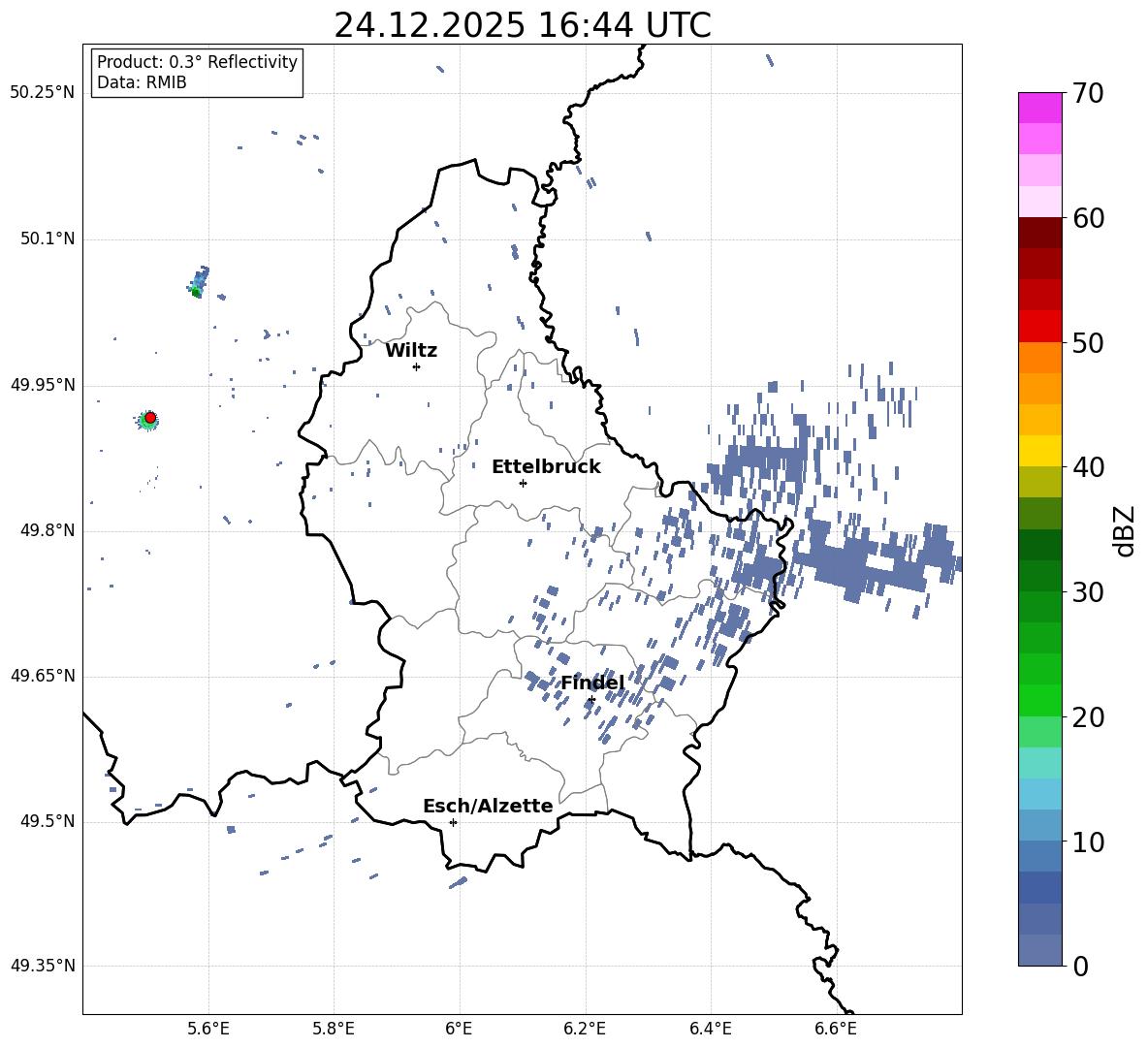Screen dimensions: 1148x1048
Task: Click the colorbar tick label 50
Action: [1088, 342]
